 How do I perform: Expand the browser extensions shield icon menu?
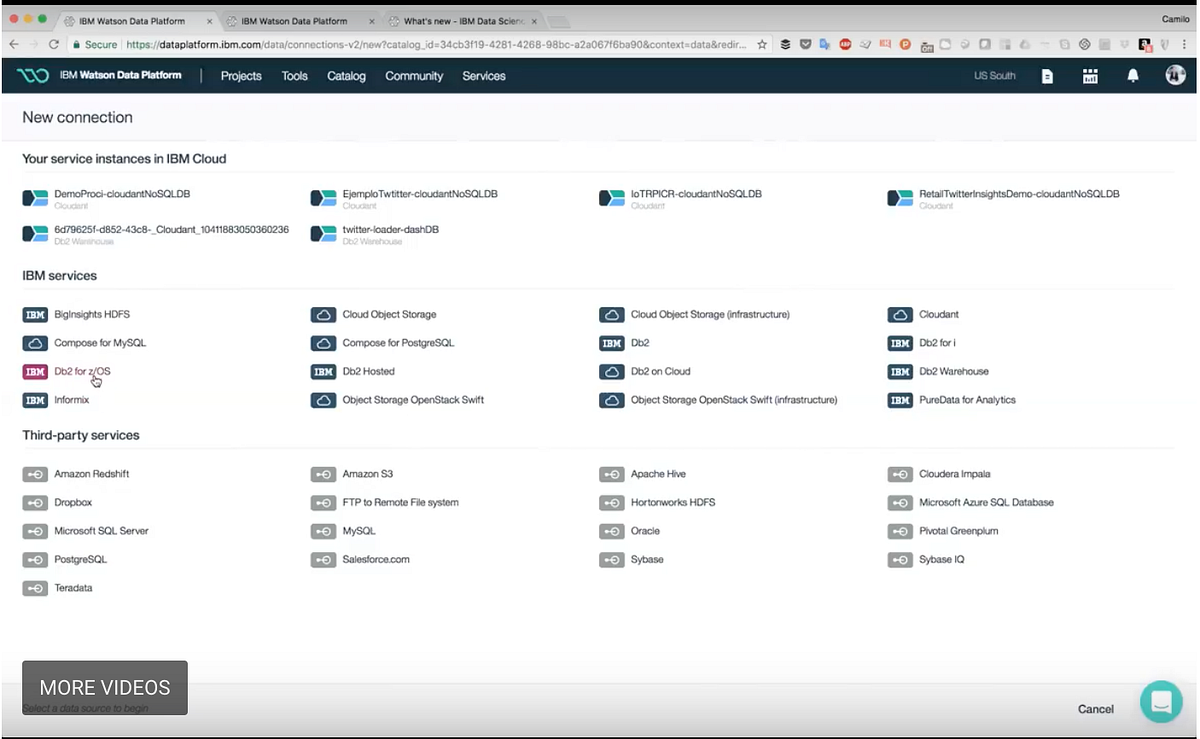(x=805, y=45)
